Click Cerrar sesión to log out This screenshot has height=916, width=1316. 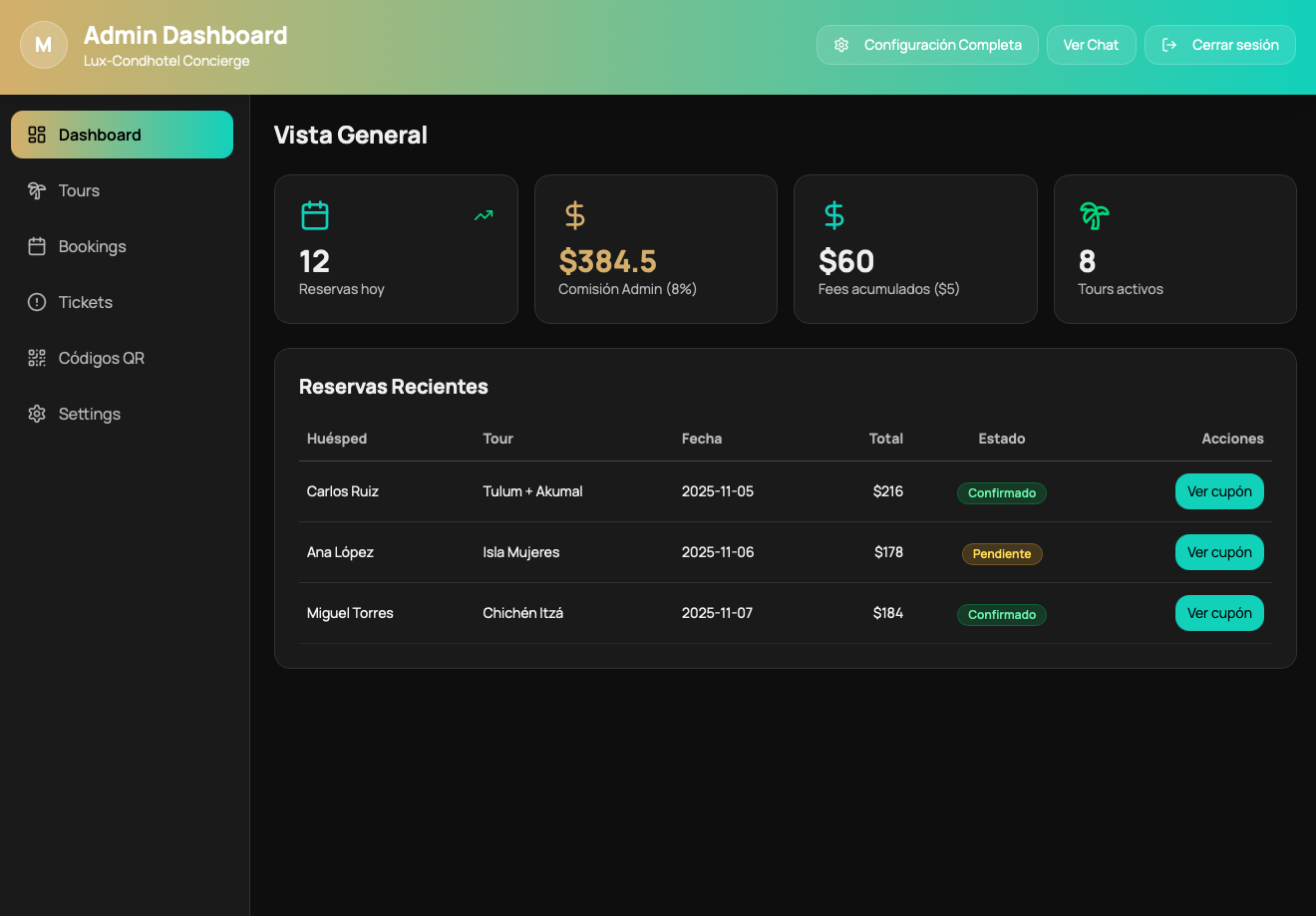1236,45
